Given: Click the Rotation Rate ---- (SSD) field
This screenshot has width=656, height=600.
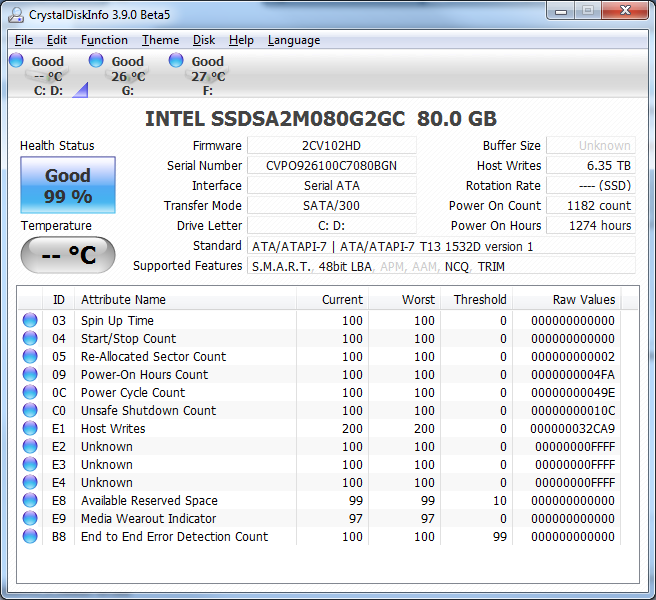Looking at the screenshot, I should (591, 185).
